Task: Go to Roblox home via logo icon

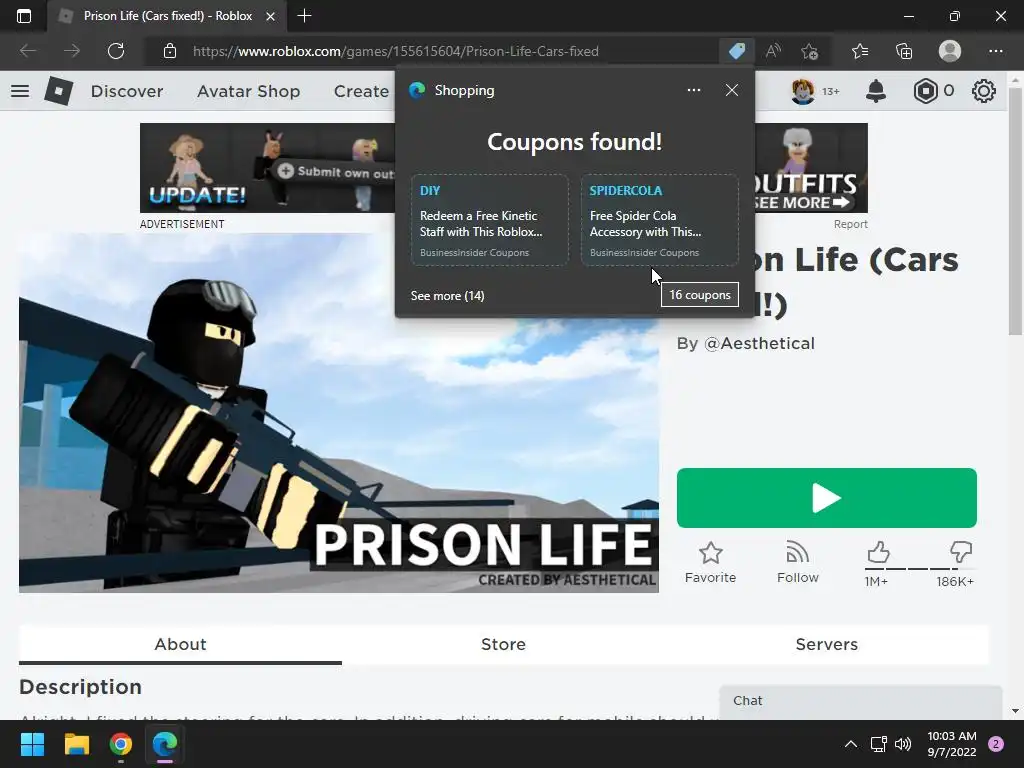Action: 59,91
